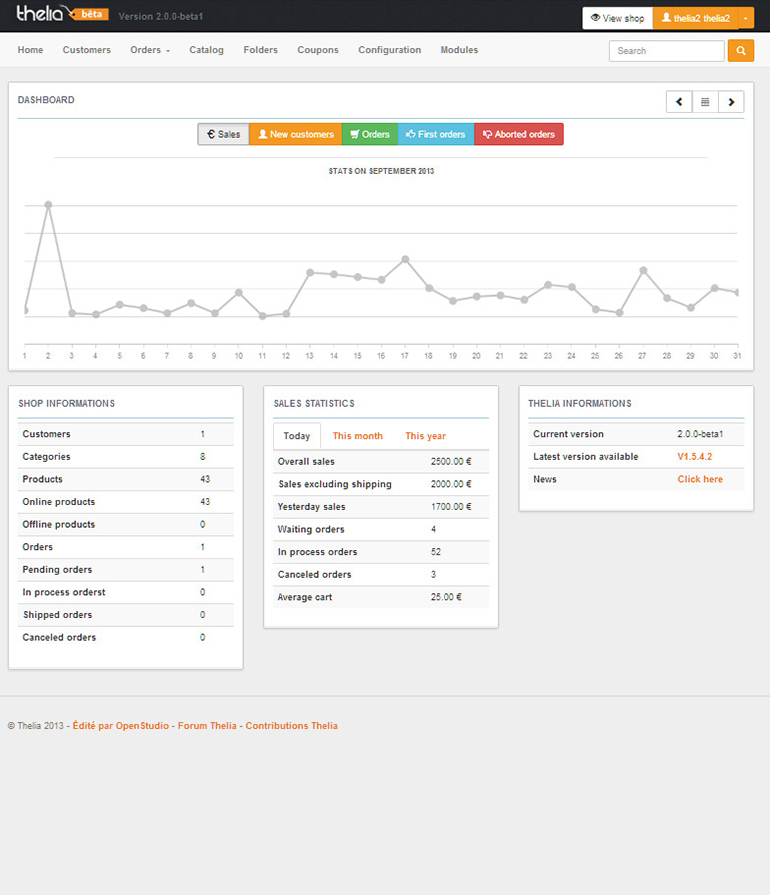Open the user account dropdown caret

click(x=746, y=18)
